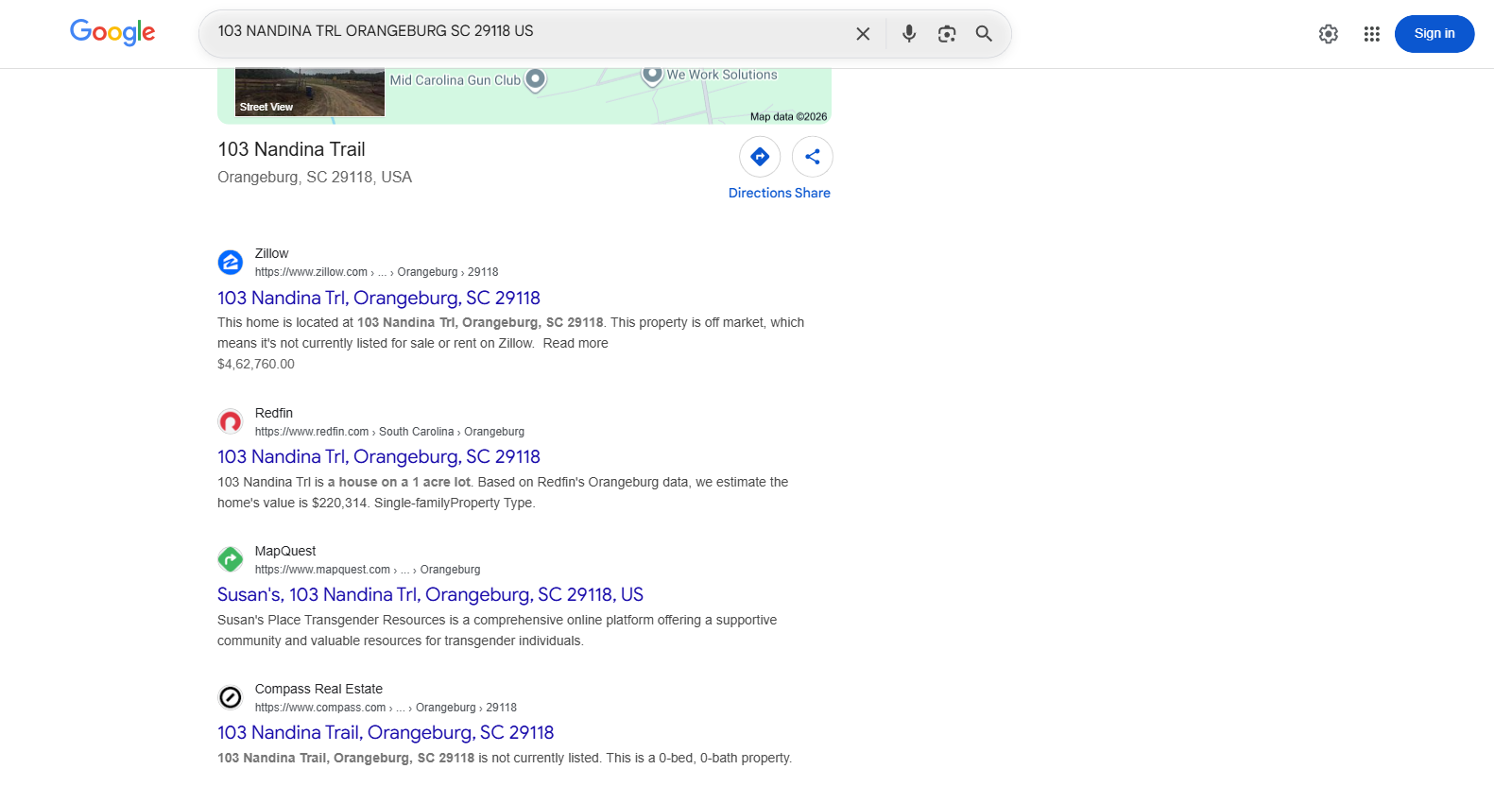Open the Share text link
This screenshot has height=786, width=1512.
coord(813,193)
